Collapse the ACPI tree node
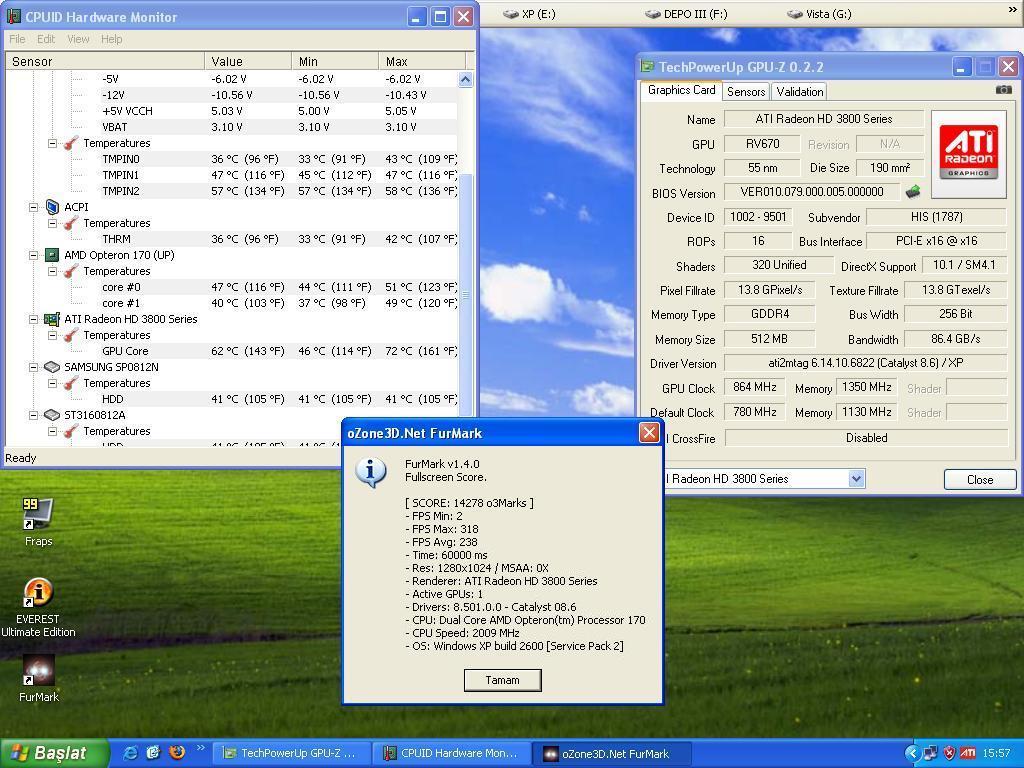1024x768 pixels. pos(33,207)
